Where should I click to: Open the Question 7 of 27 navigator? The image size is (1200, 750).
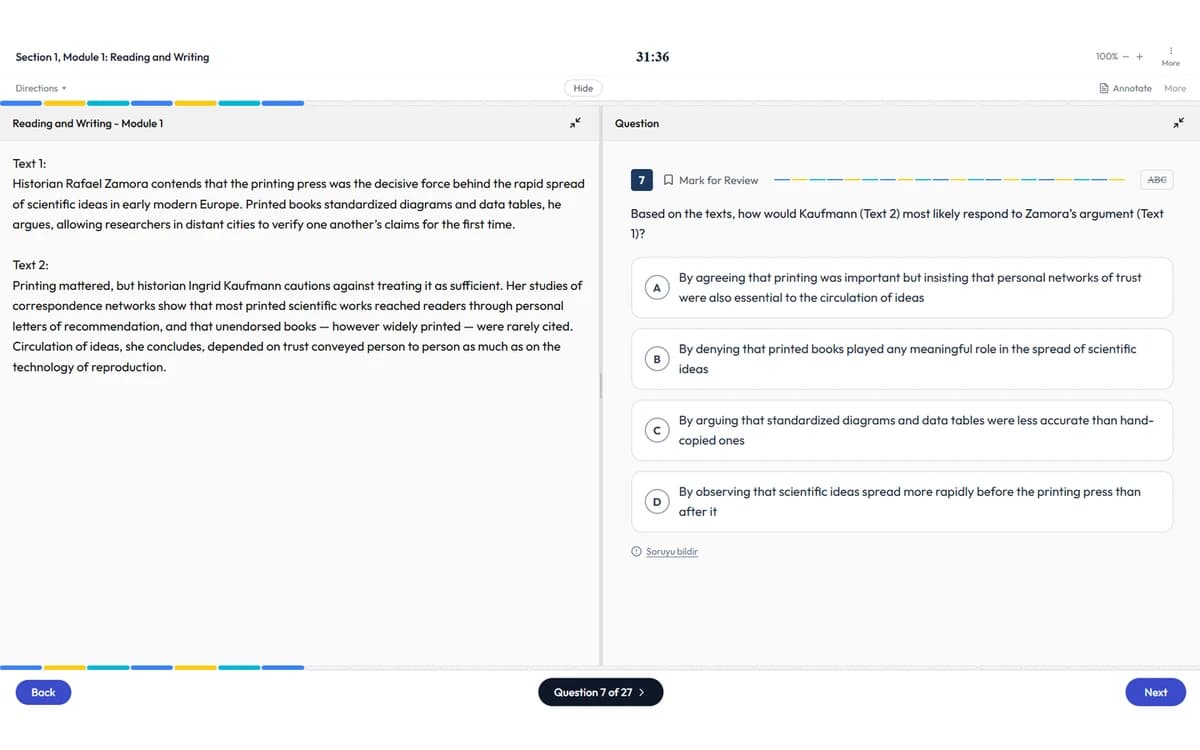pyautogui.click(x=600, y=692)
